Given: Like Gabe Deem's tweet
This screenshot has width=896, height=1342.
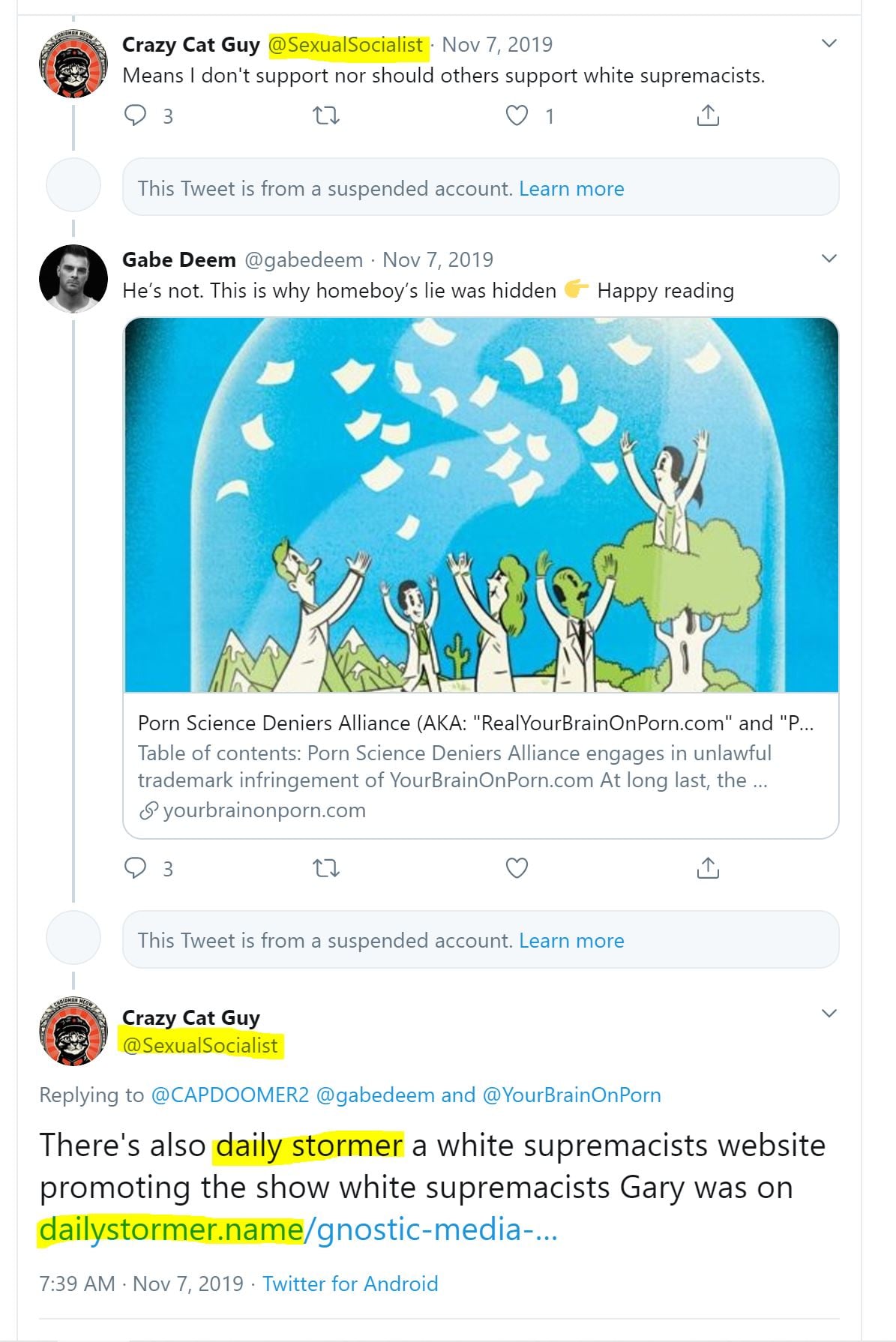Looking at the screenshot, I should [517, 867].
